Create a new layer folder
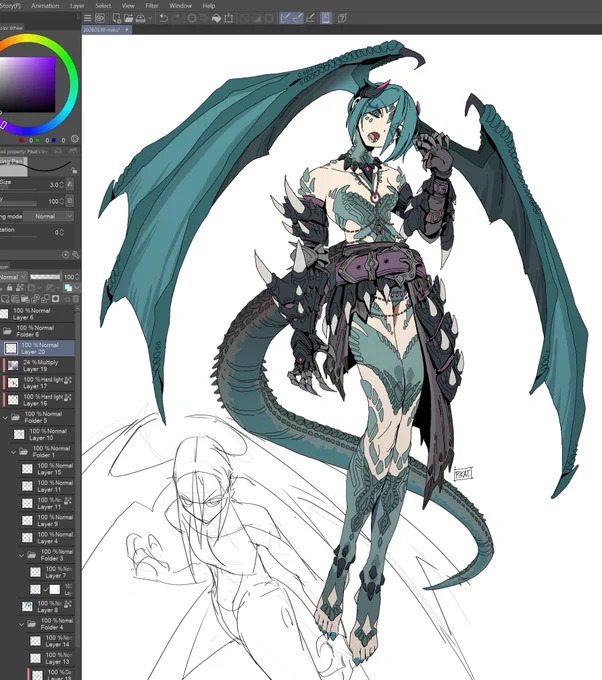The height and width of the screenshot is (680, 602). click(25, 299)
